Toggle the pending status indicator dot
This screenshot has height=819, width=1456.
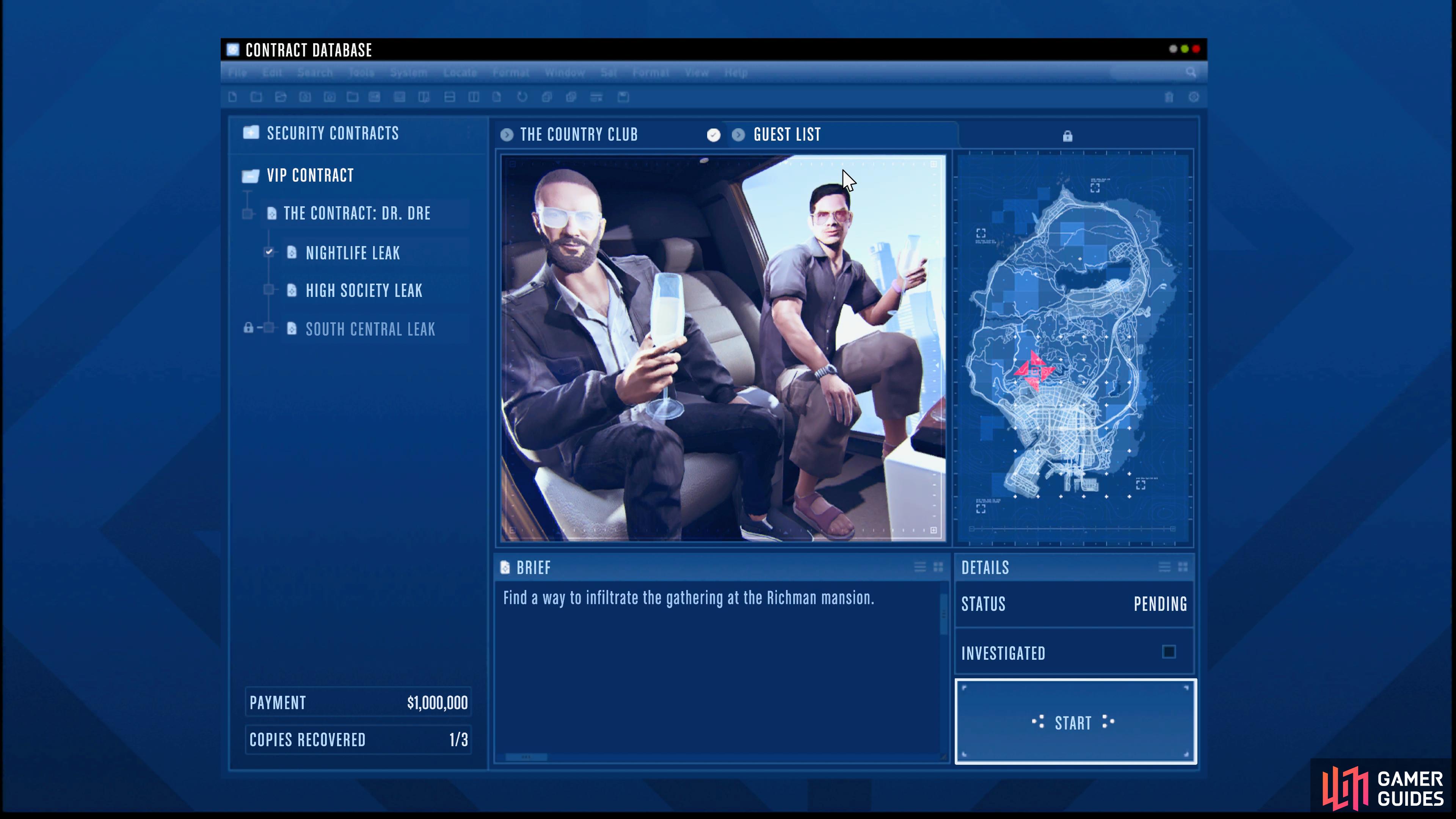(738, 134)
